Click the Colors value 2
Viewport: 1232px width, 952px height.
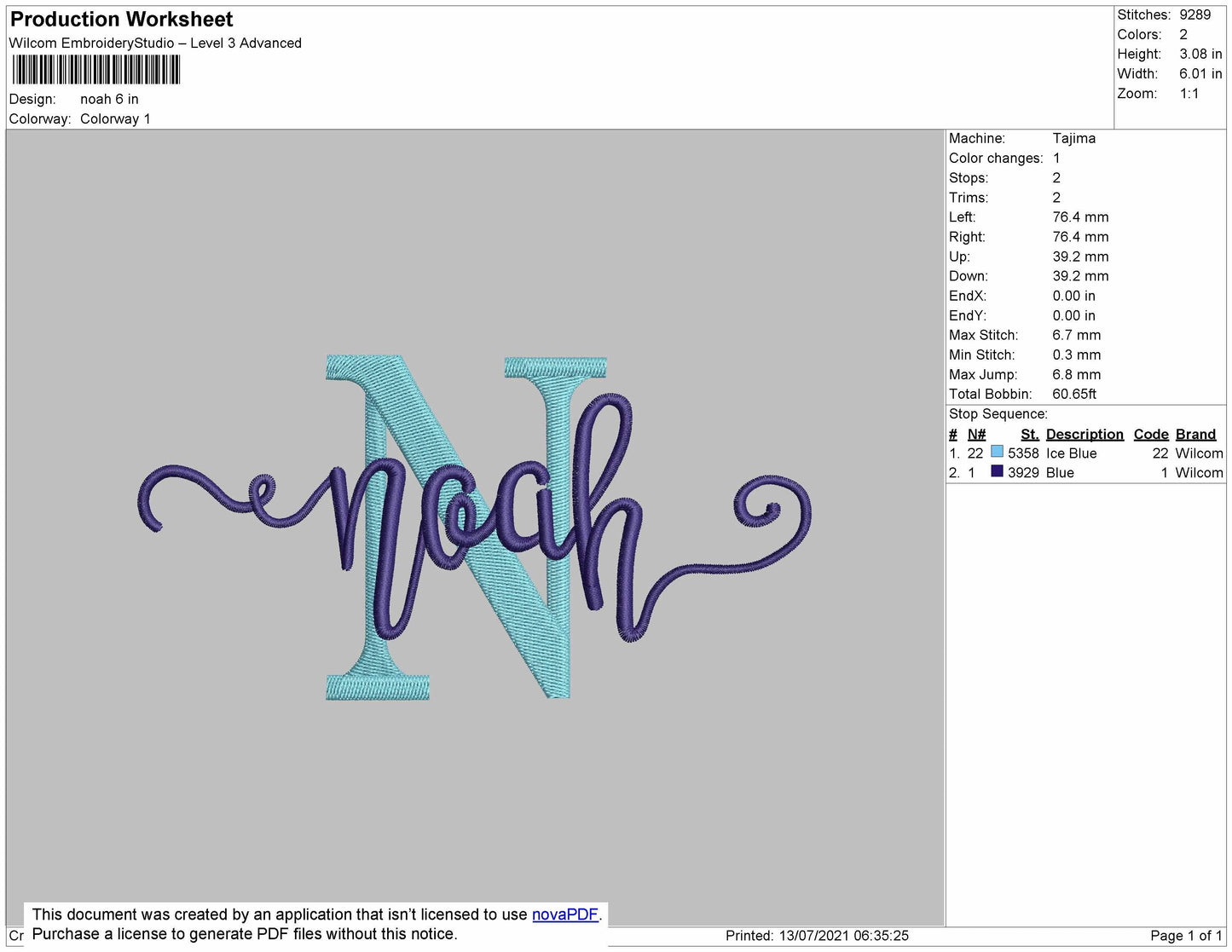[x=1183, y=34]
